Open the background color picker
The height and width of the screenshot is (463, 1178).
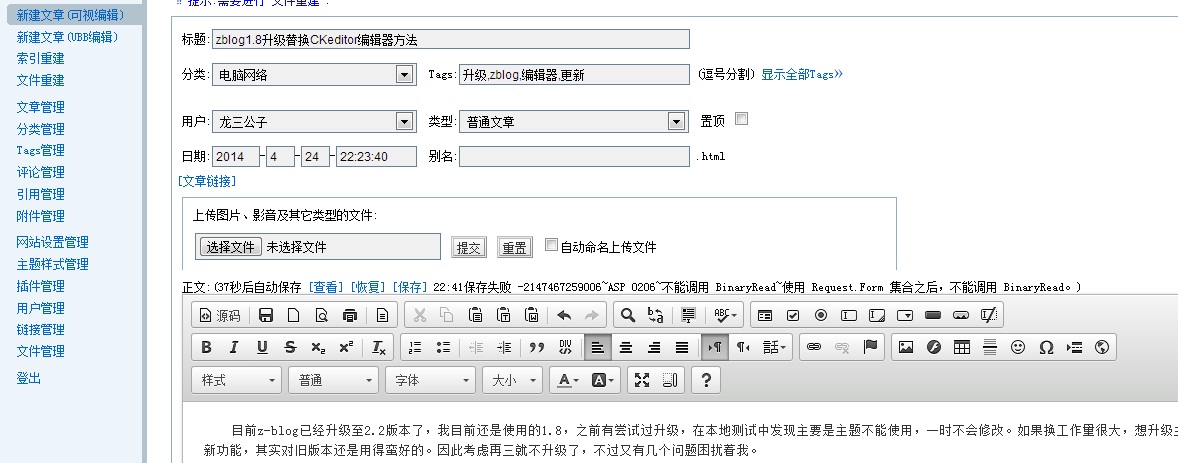[603, 380]
